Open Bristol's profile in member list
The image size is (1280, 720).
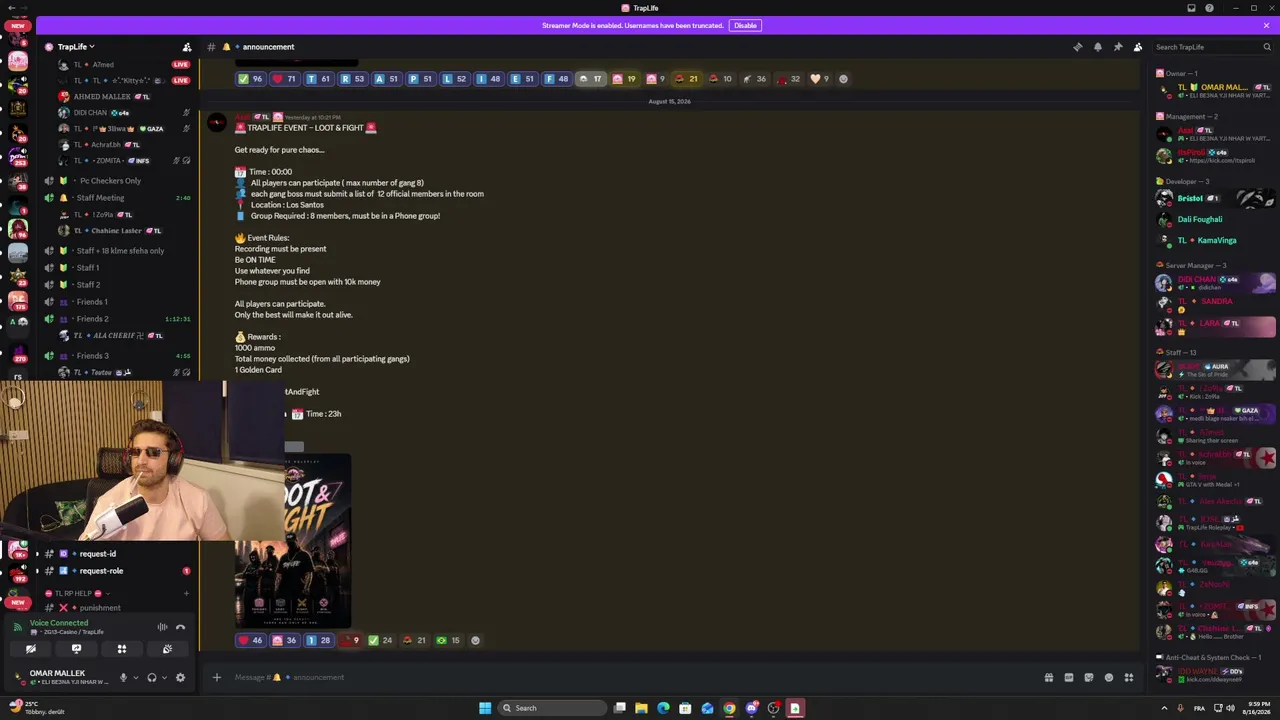coord(1215,198)
